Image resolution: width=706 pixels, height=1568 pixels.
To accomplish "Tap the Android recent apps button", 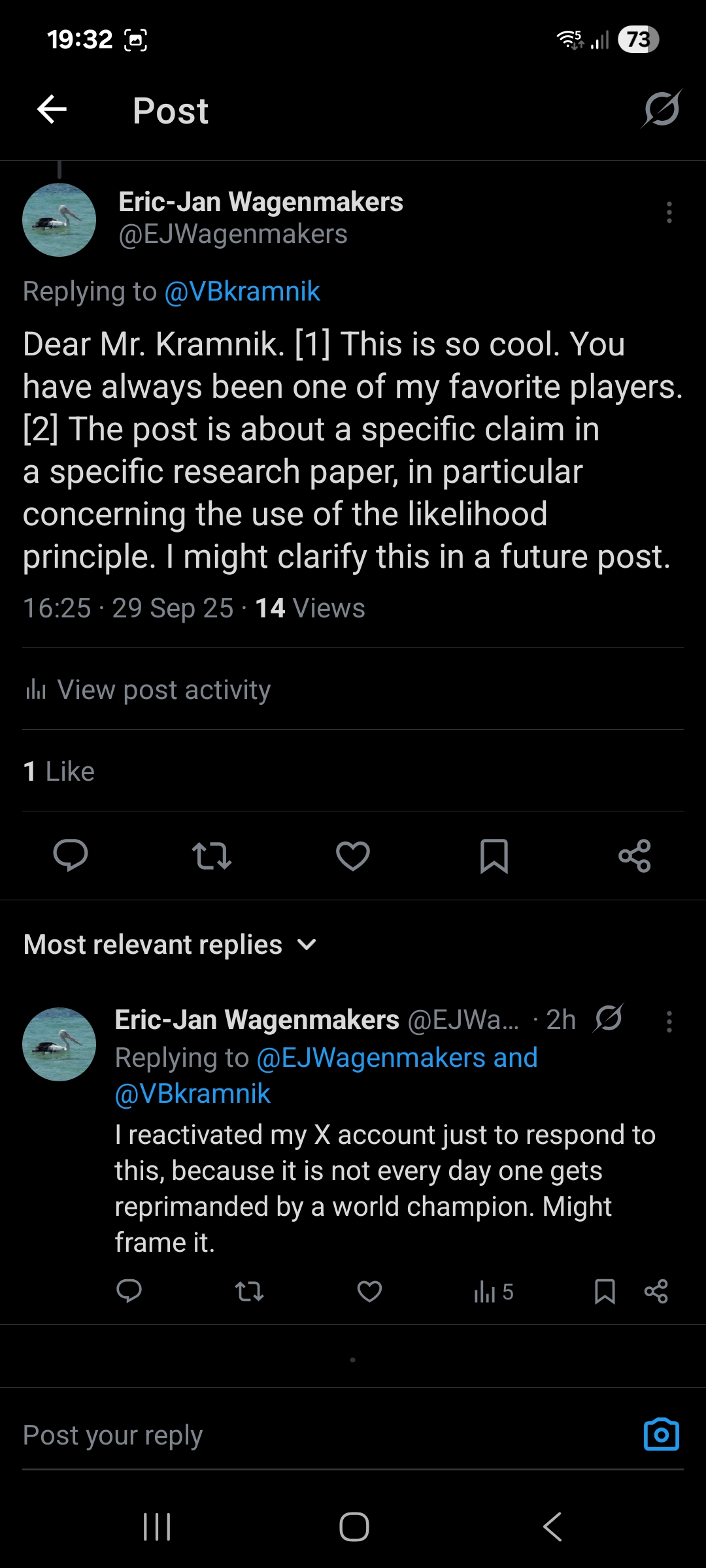I will (x=157, y=1527).
